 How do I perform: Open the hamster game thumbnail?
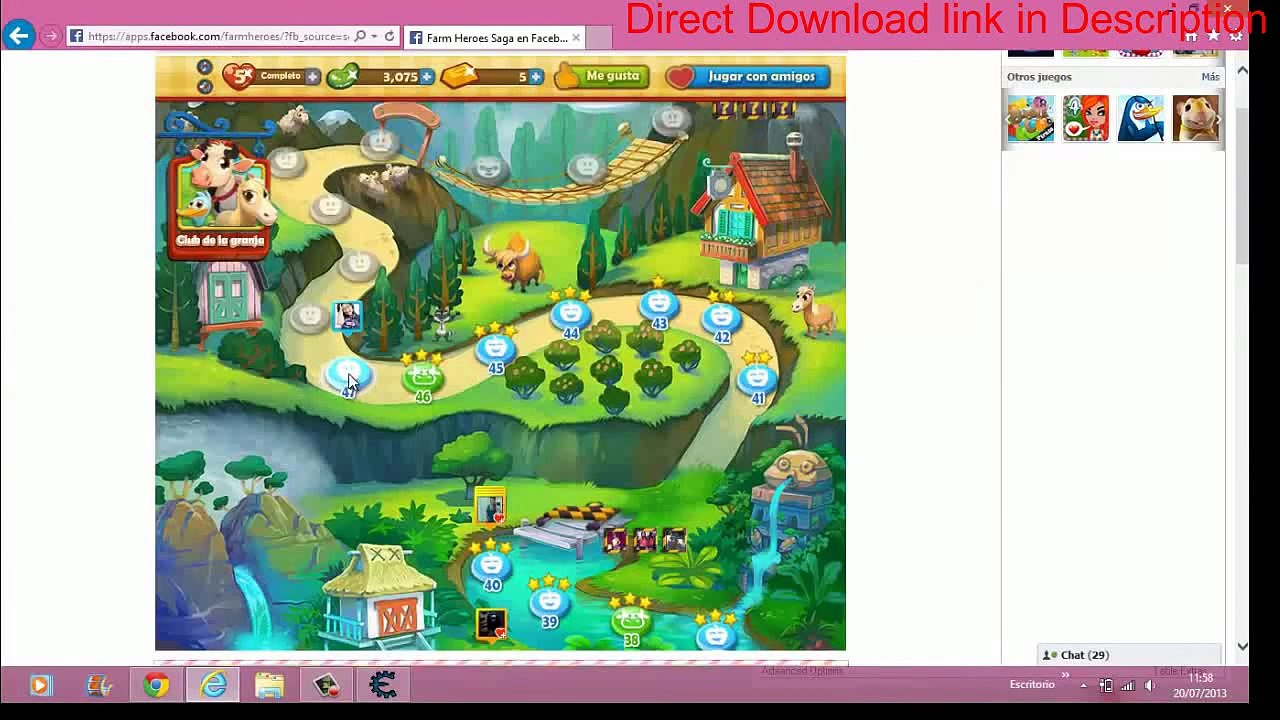pyautogui.click(x=1196, y=118)
